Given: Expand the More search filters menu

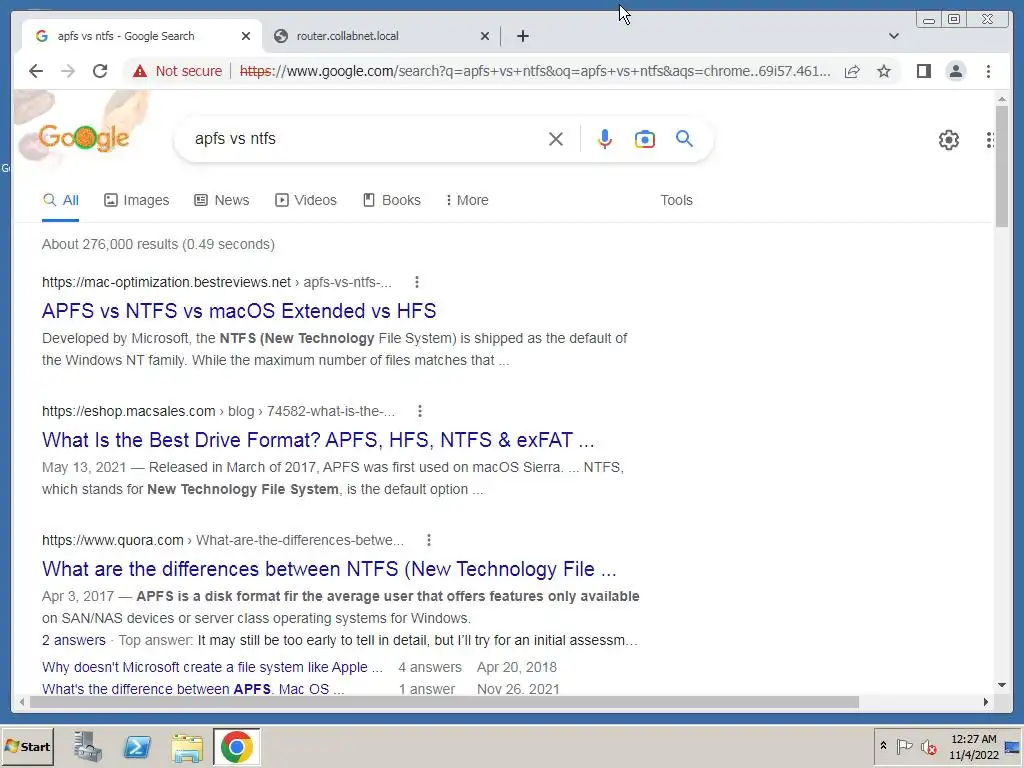Looking at the screenshot, I should coord(467,200).
